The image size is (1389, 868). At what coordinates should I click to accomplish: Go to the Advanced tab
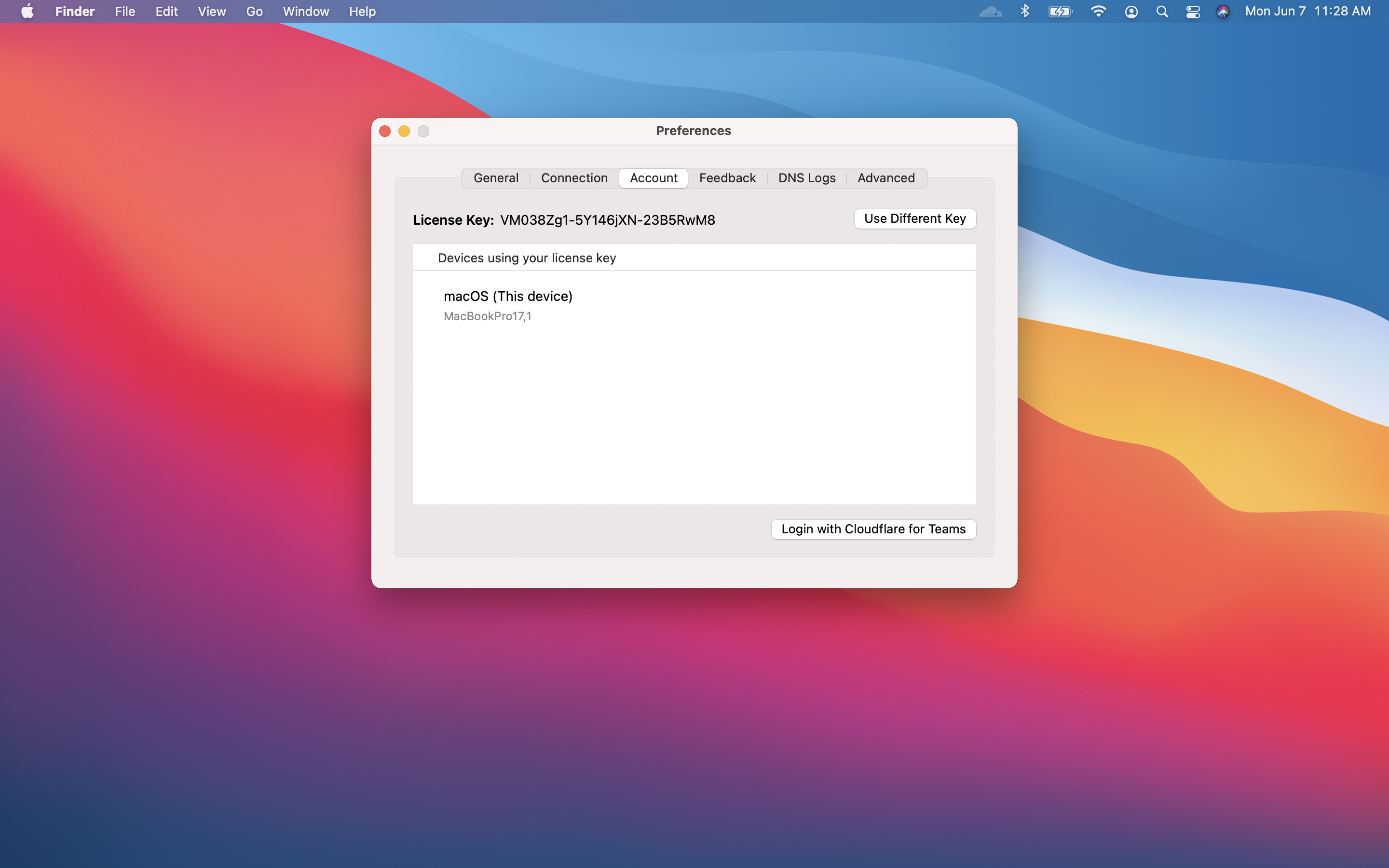pos(885,178)
